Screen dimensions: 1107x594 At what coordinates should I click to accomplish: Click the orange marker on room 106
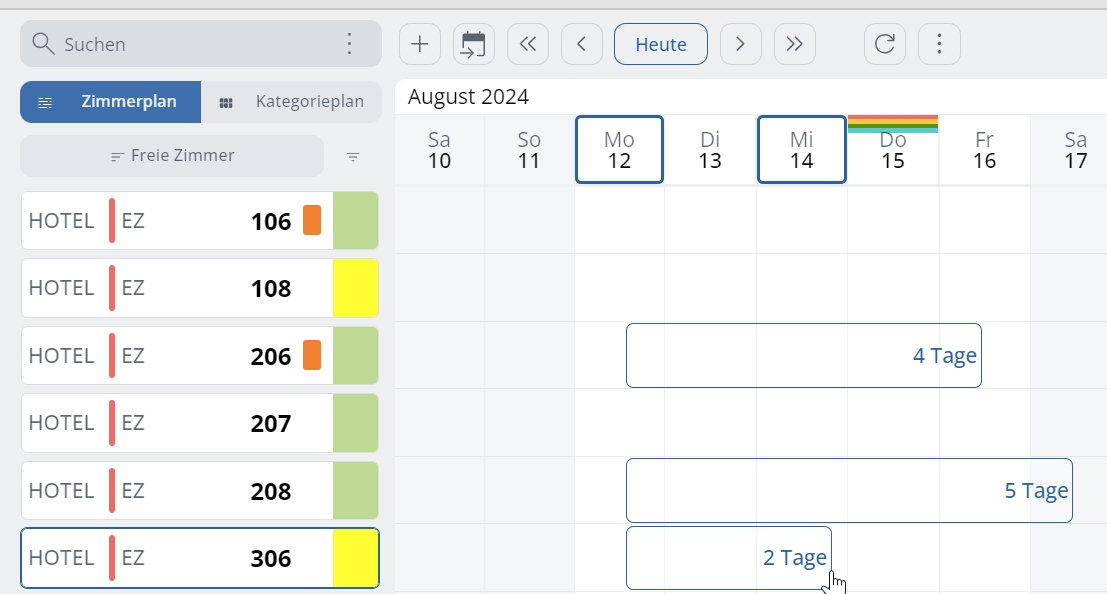click(312, 220)
